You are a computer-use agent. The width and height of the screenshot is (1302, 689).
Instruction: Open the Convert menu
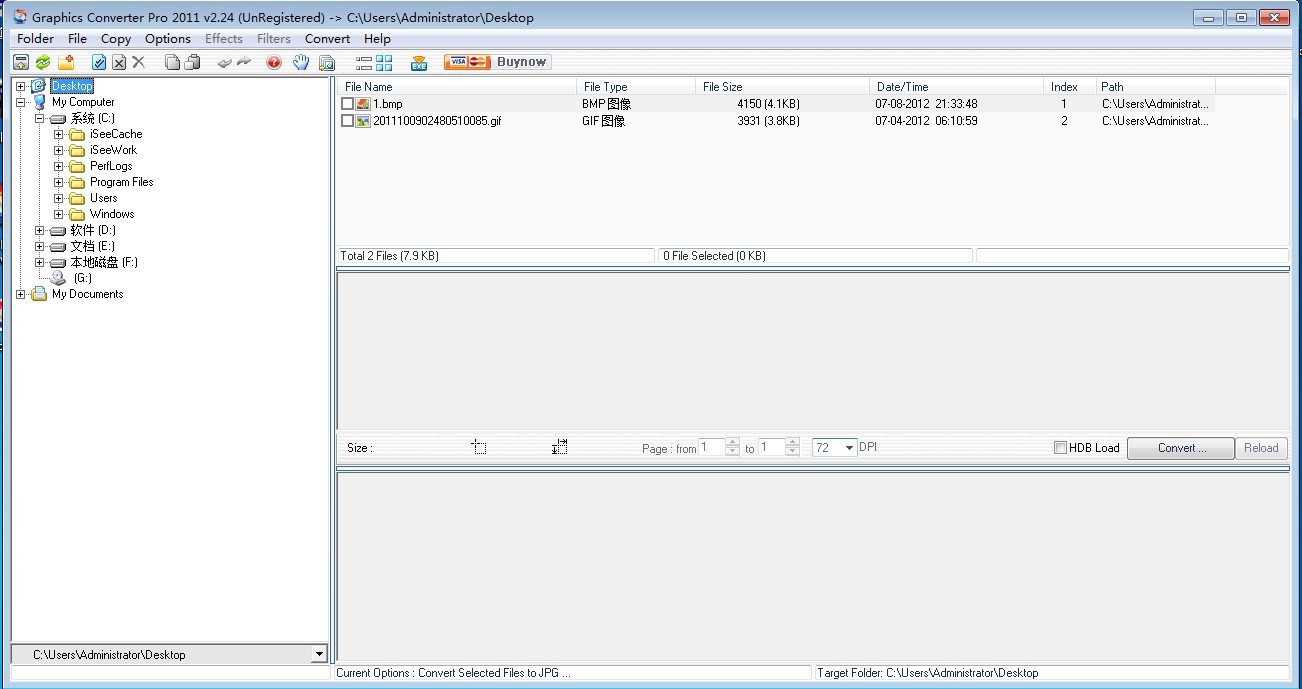[327, 39]
